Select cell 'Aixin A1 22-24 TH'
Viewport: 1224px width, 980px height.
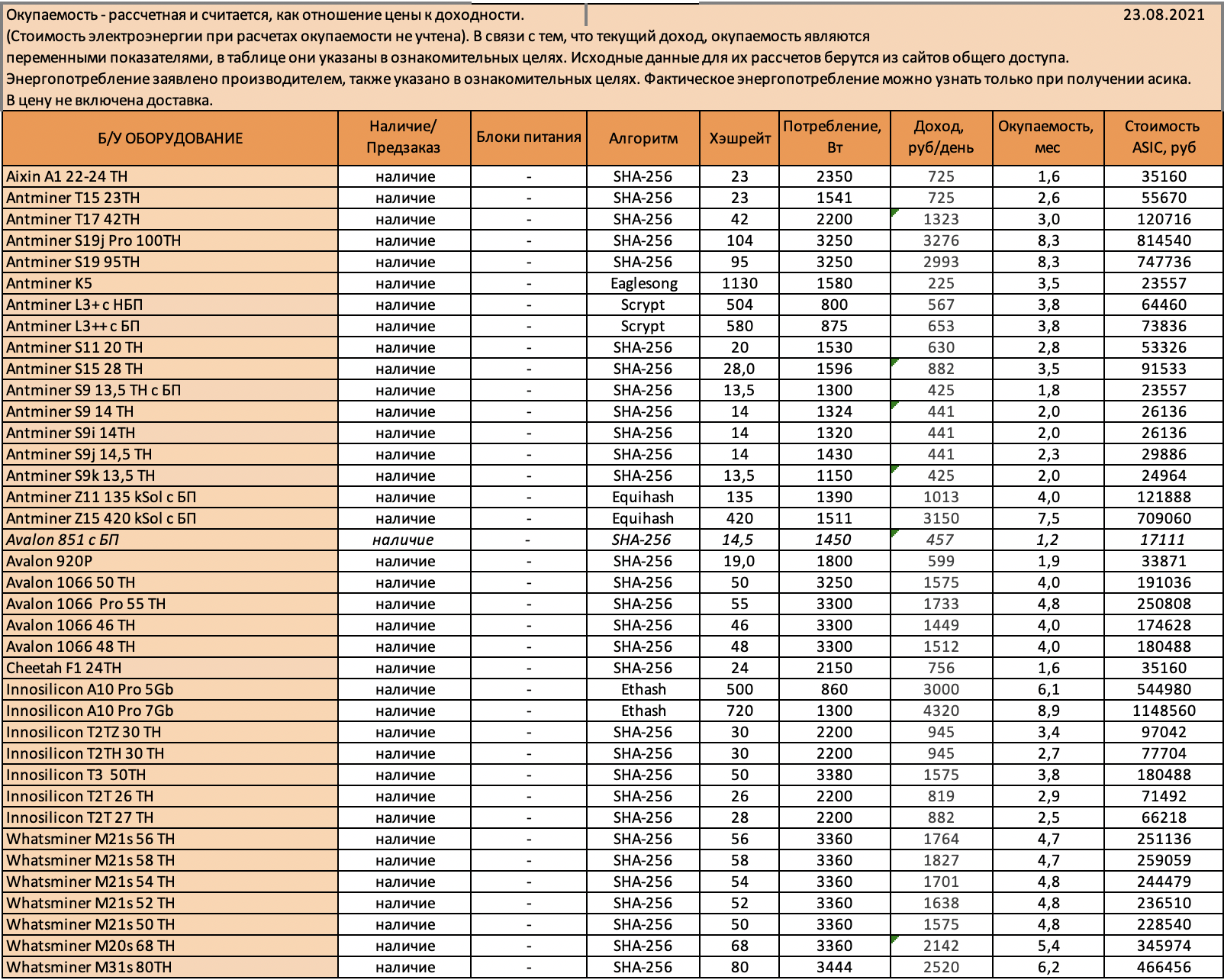click(170, 176)
